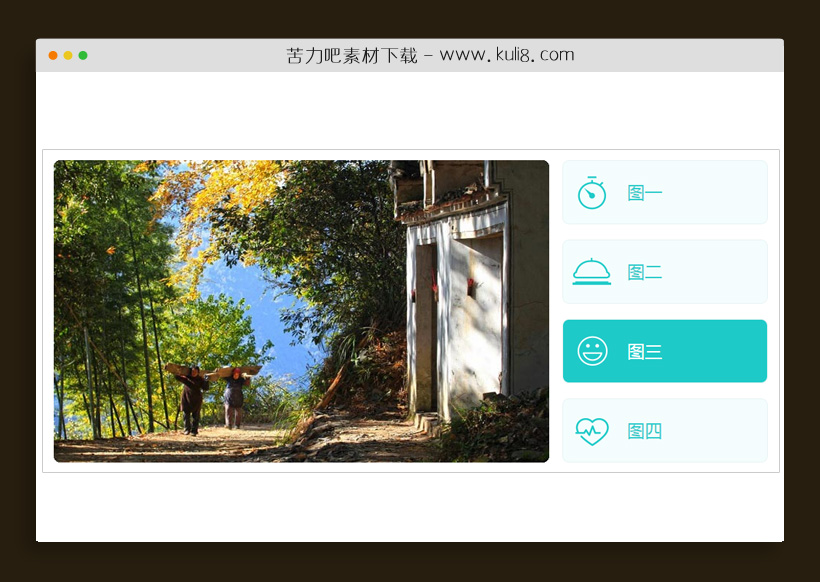
Task: Minimize window with the yellow dot
Action: (68, 56)
